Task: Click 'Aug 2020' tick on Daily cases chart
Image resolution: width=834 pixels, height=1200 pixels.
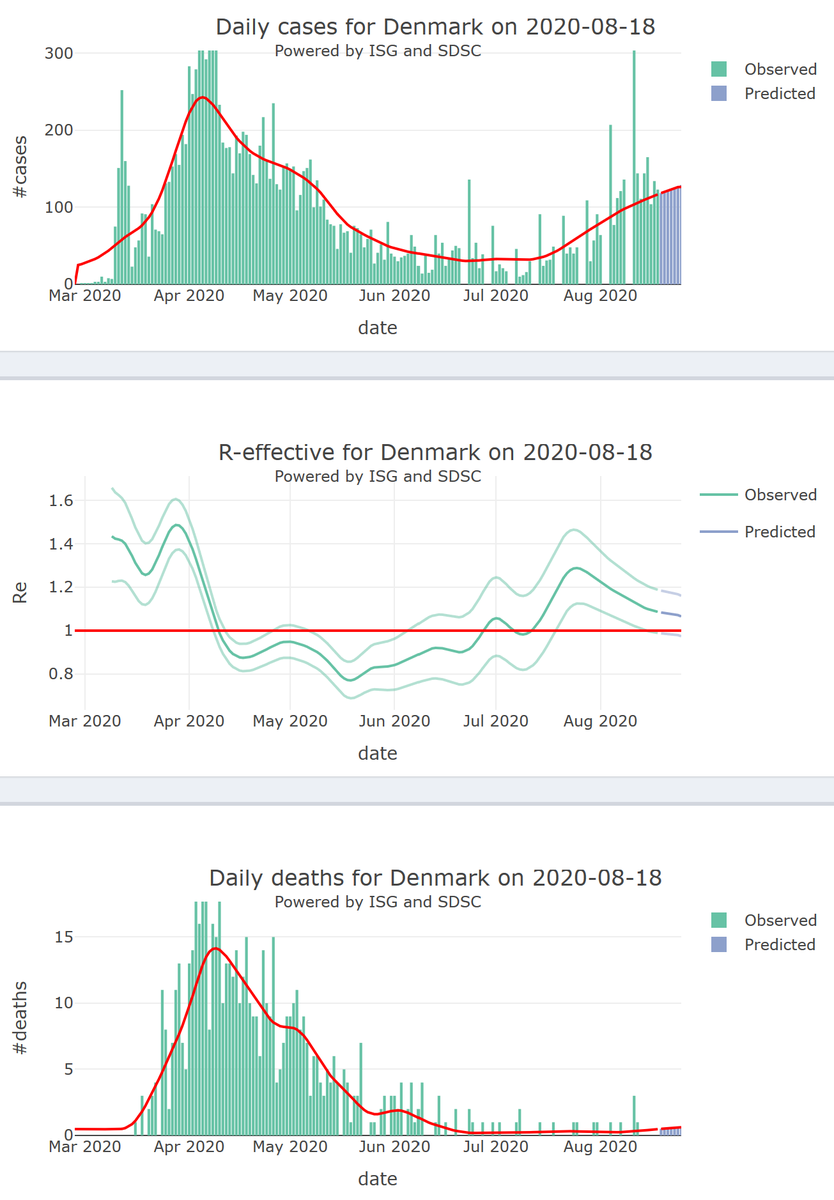Action: click(600, 296)
